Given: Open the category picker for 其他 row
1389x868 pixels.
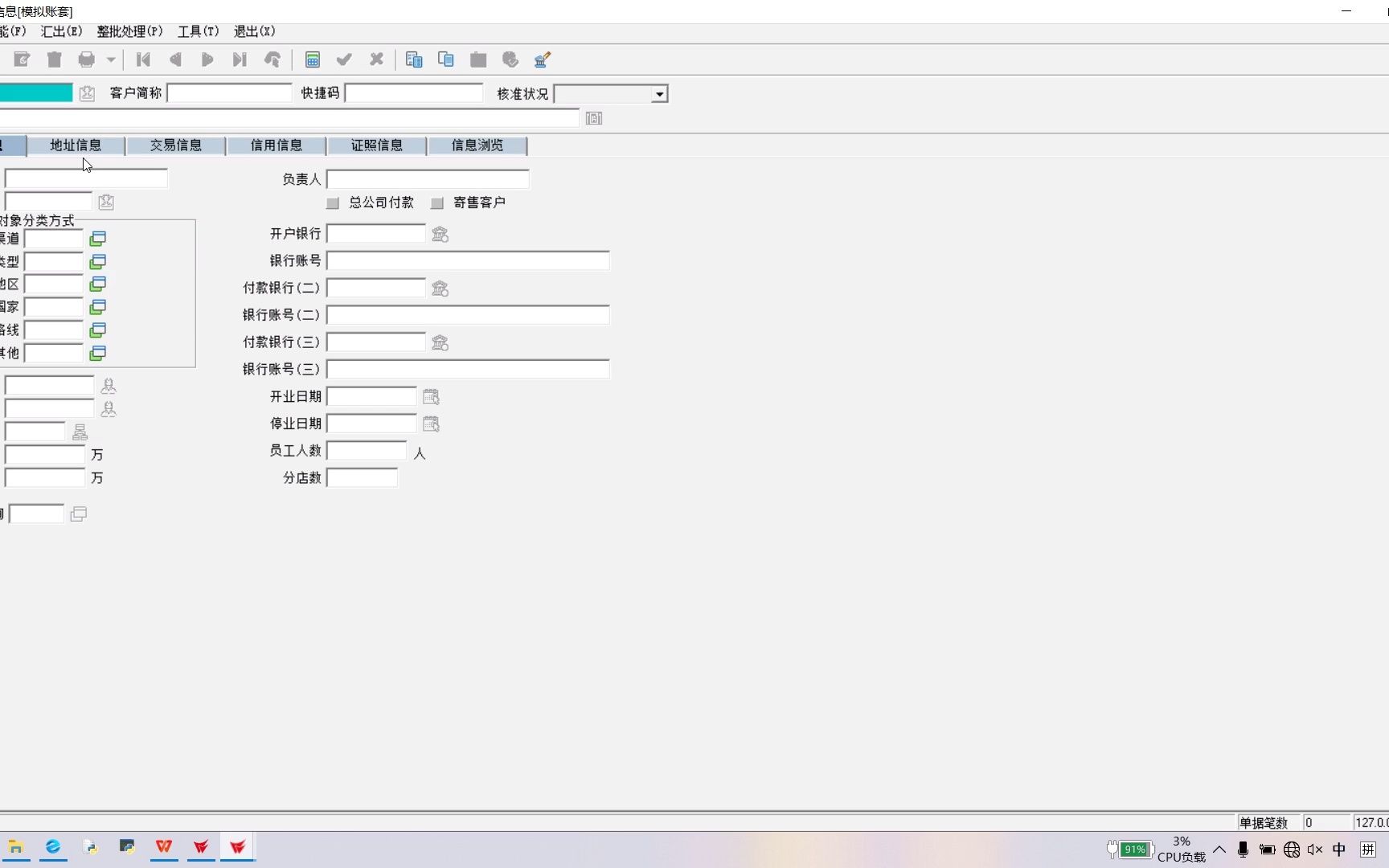Looking at the screenshot, I should (x=98, y=353).
